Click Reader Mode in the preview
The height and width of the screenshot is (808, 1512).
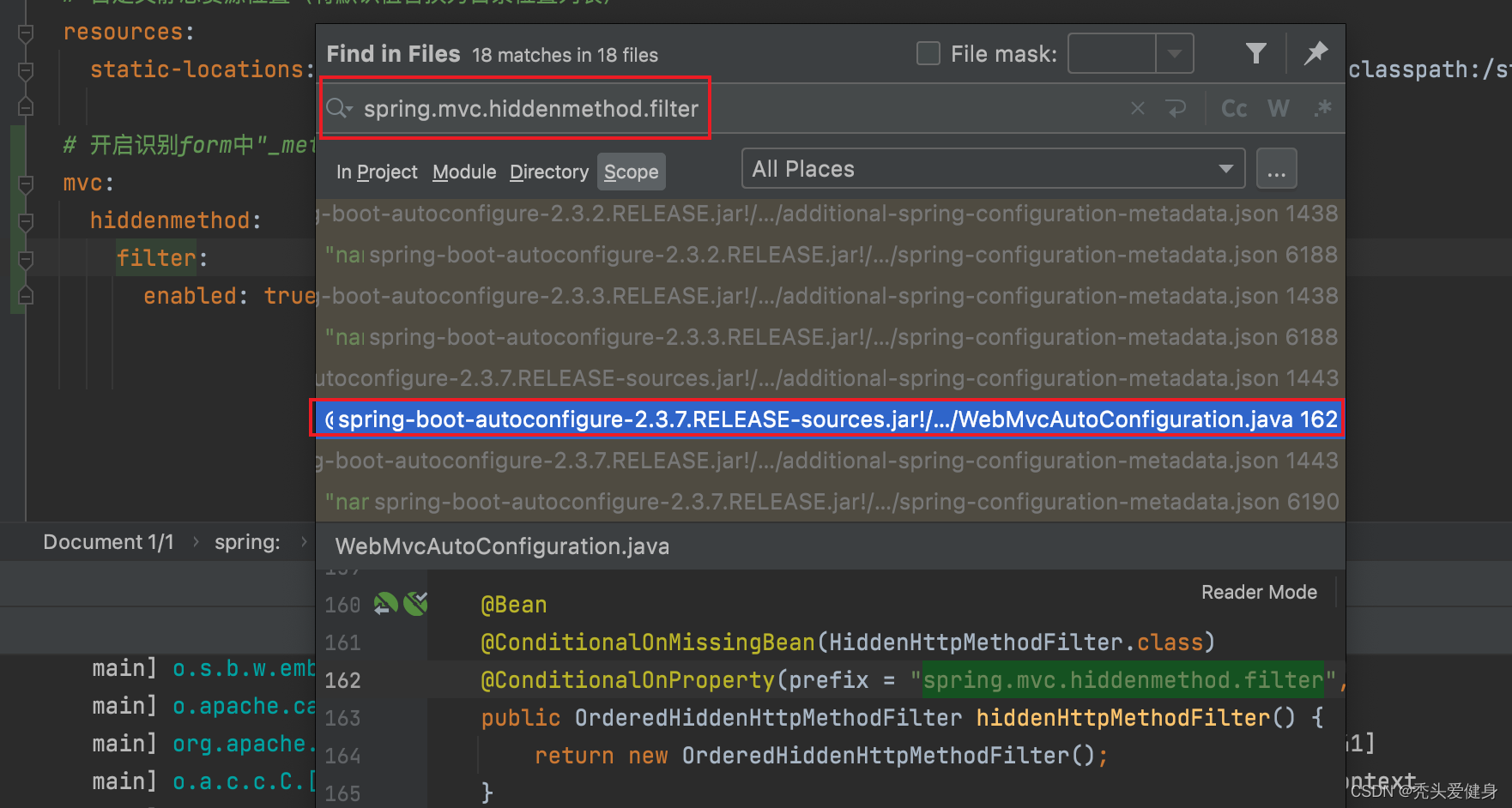click(1258, 593)
